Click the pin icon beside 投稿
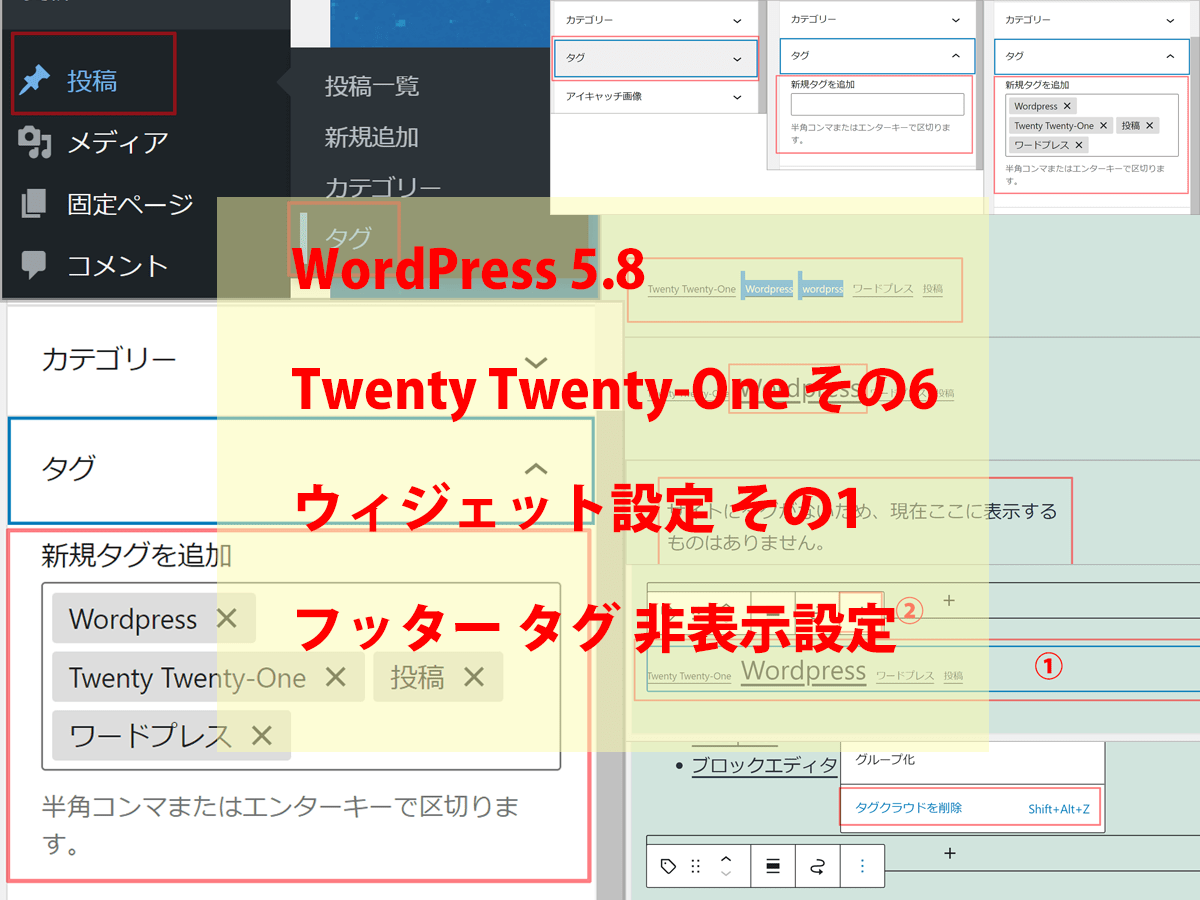Image resolution: width=1200 pixels, height=900 pixels. (x=36, y=81)
